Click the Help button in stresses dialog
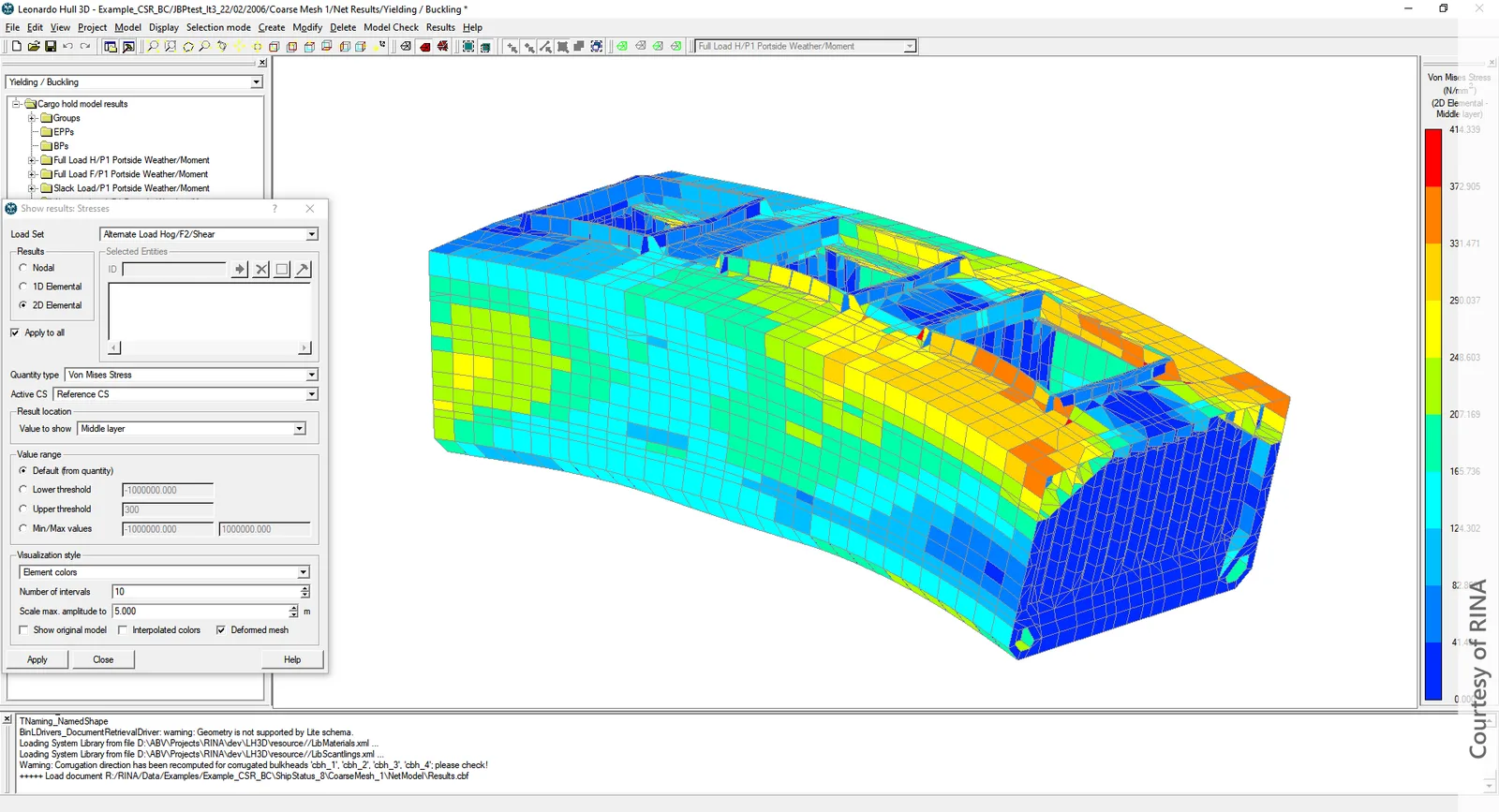 click(x=292, y=659)
